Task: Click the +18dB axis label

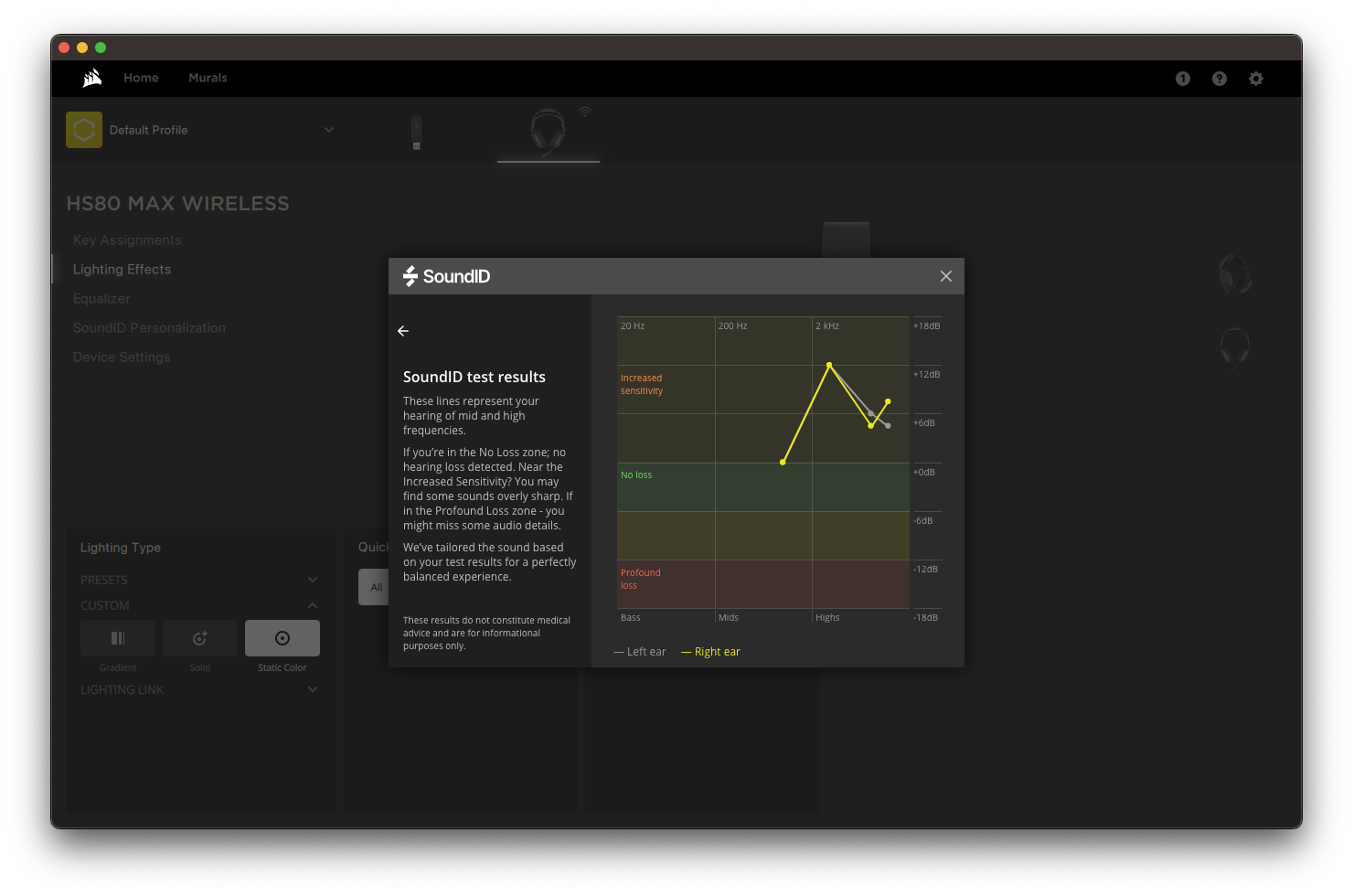Action: [926, 326]
